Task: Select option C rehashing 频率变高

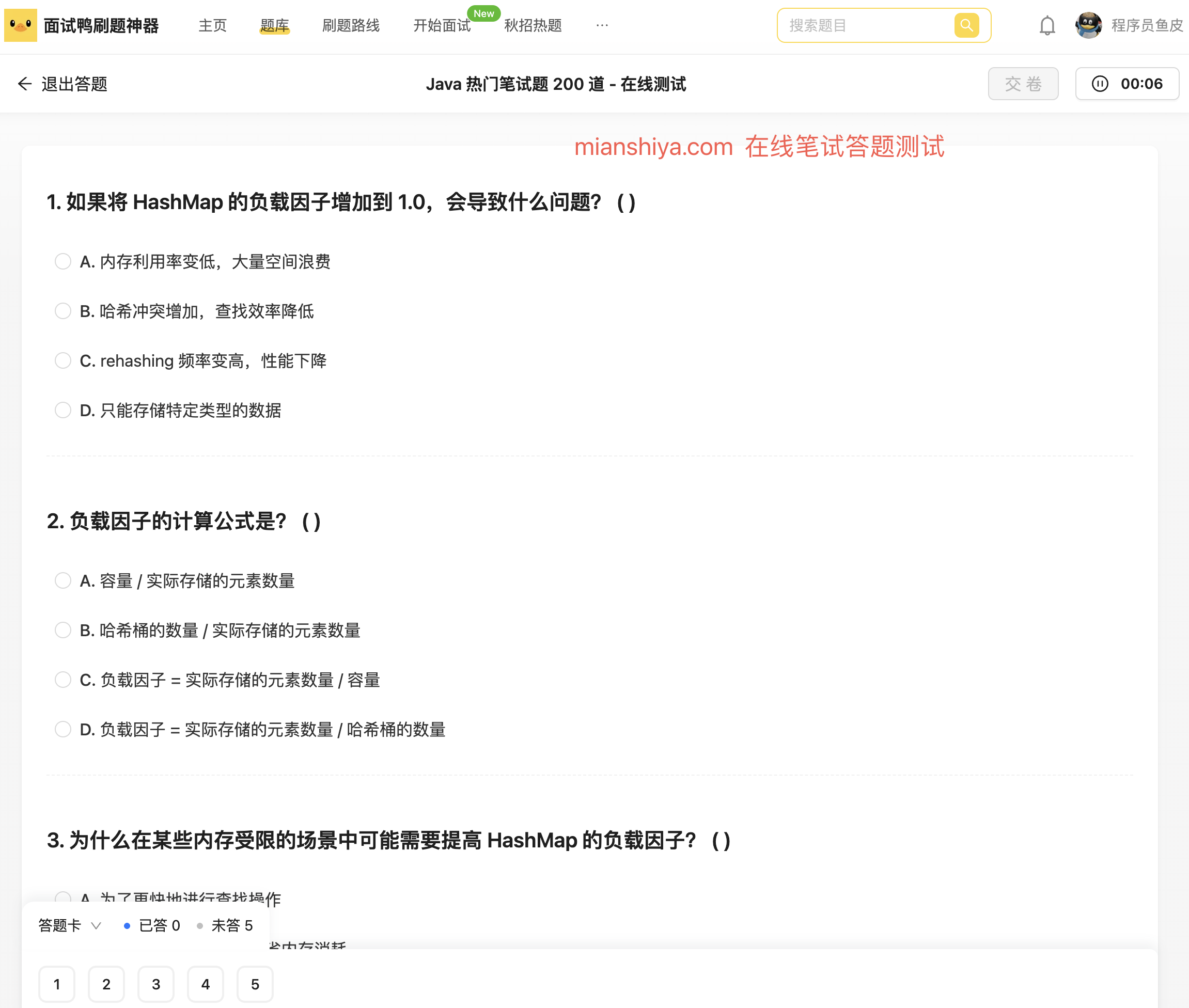Action: [x=63, y=360]
